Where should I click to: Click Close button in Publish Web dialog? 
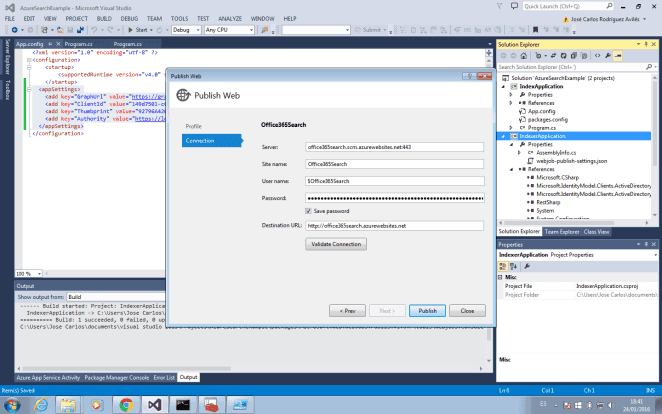point(467,311)
